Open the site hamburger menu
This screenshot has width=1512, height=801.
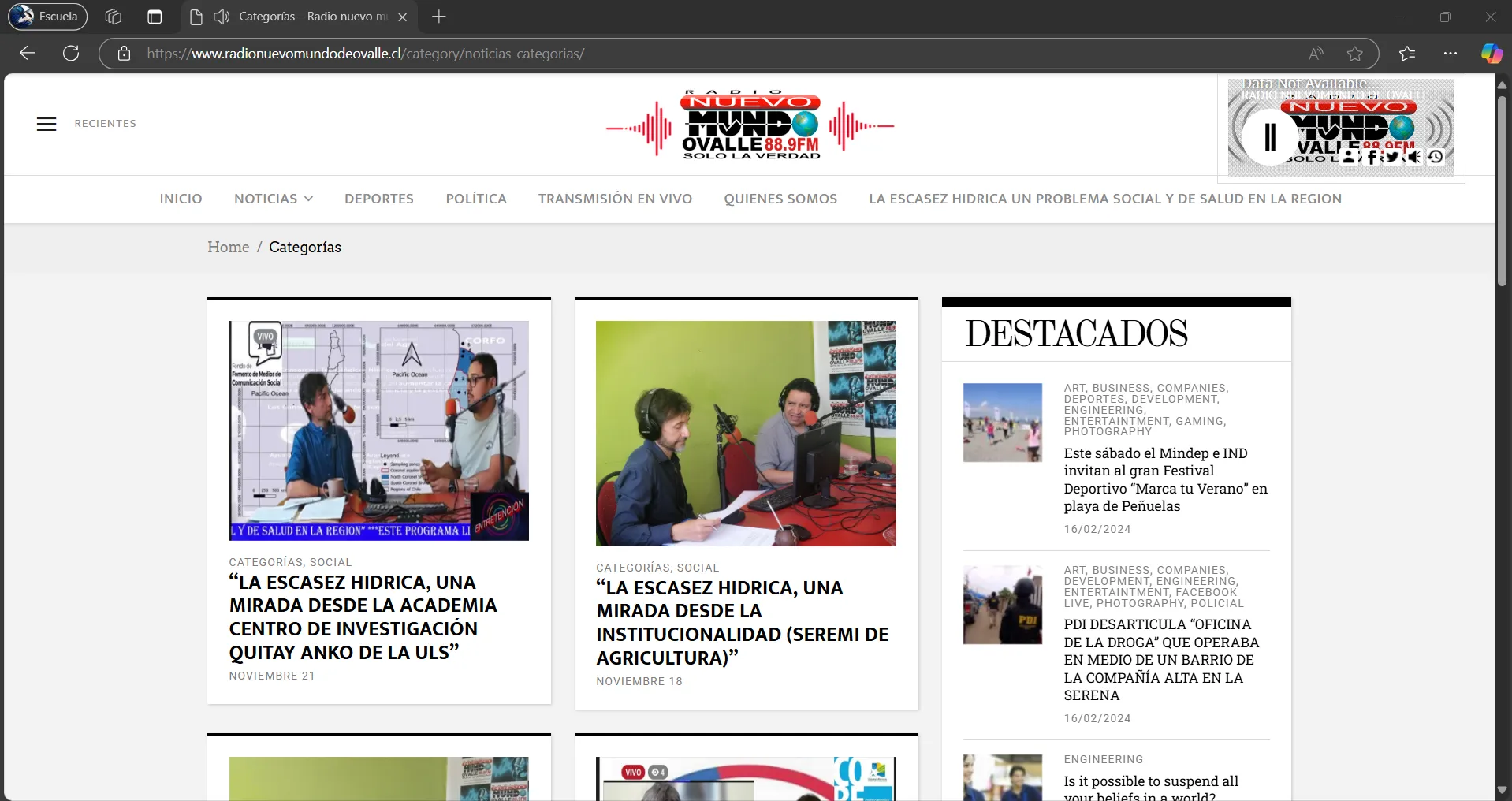click(x=47, y=124)
